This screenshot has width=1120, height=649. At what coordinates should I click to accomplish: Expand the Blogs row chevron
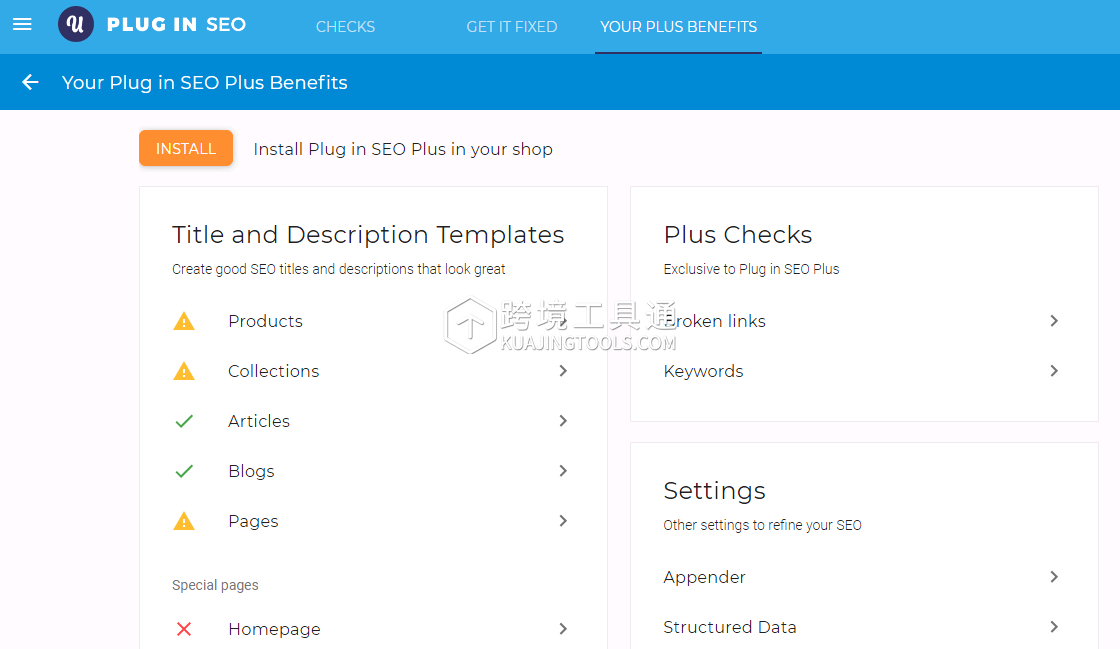(563, 471)
